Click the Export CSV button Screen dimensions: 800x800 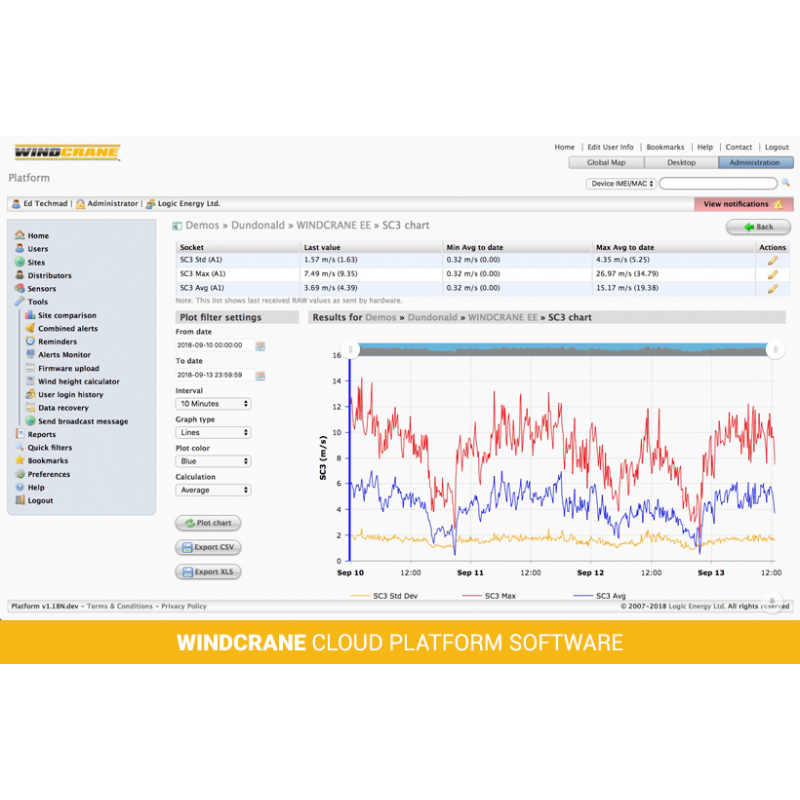(208, 547)
